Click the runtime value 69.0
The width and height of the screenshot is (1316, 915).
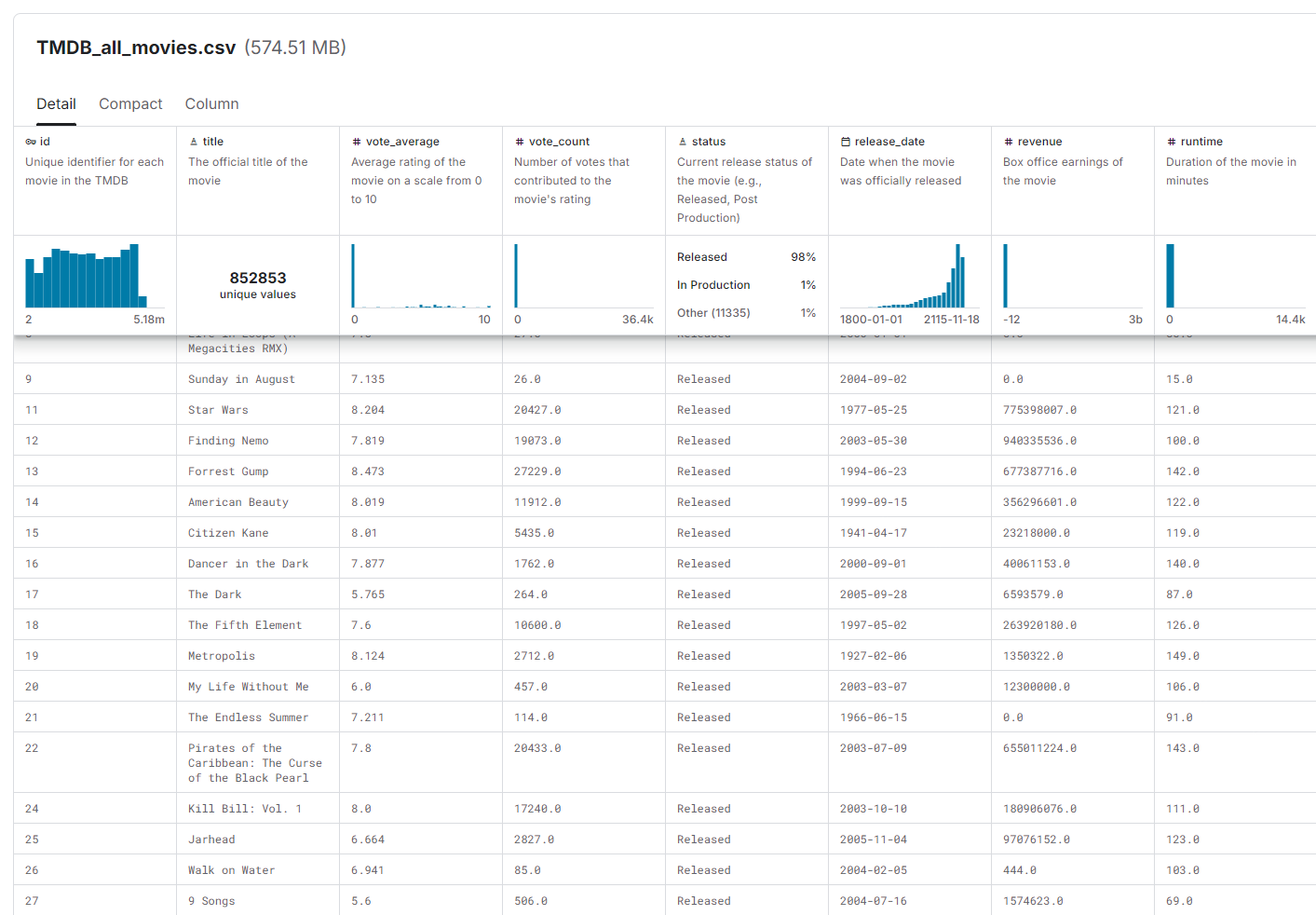[1179, 901]
